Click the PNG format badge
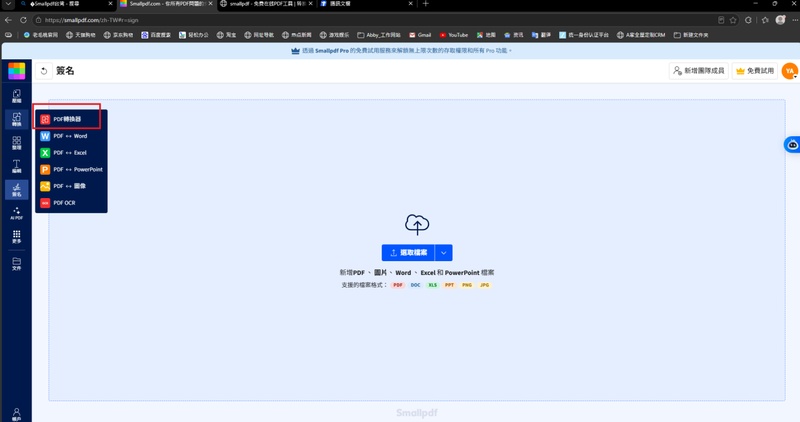Viewport: 800px width, 422px height. pyautogui.click(x=467, y=285)
